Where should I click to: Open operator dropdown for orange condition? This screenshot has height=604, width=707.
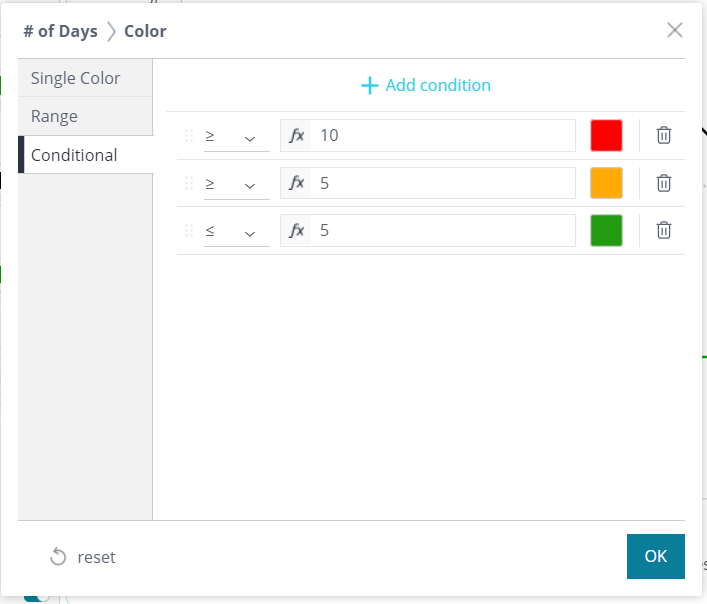(x=236, y=184)
